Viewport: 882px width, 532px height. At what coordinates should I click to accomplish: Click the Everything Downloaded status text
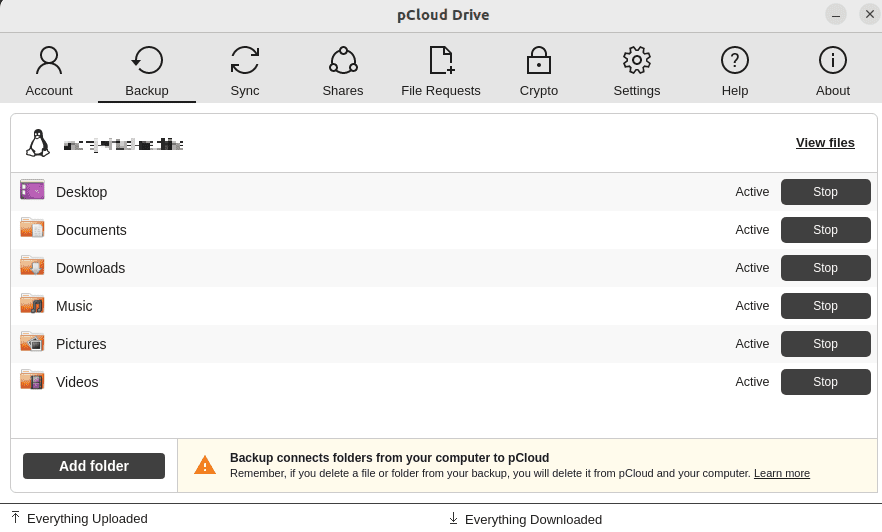[x=533, y=520]
